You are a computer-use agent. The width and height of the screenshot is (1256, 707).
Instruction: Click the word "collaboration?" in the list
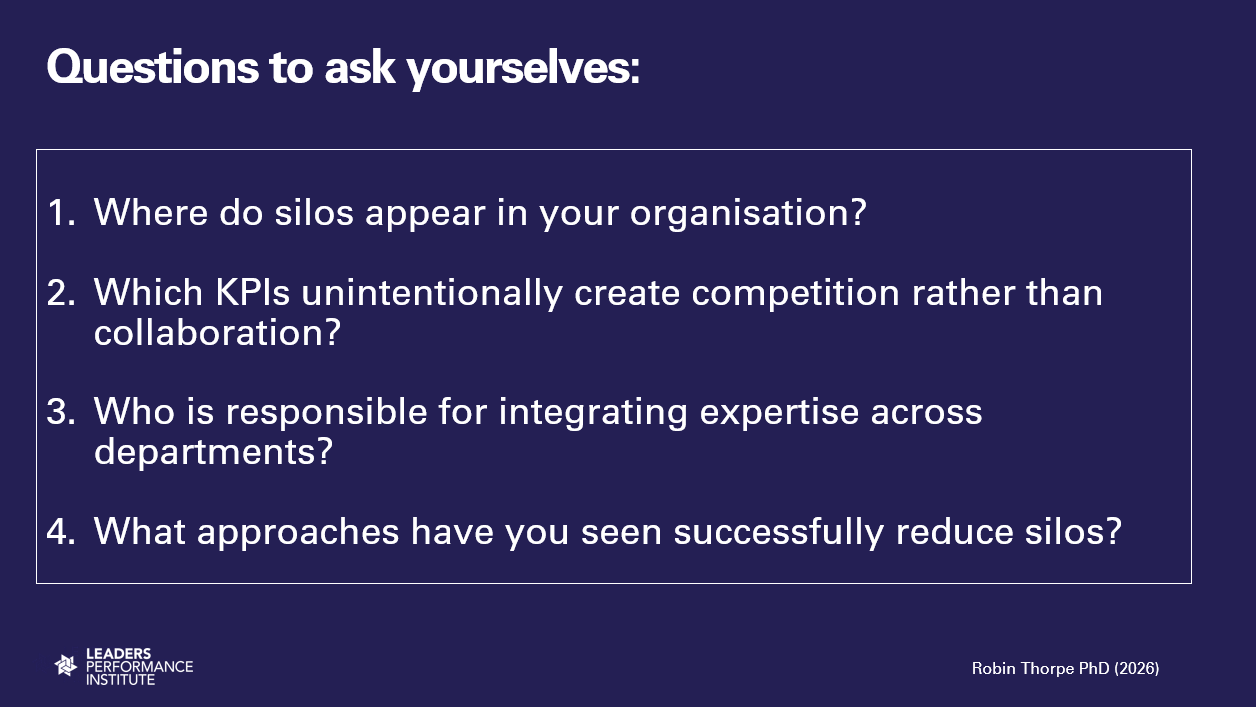217,333
